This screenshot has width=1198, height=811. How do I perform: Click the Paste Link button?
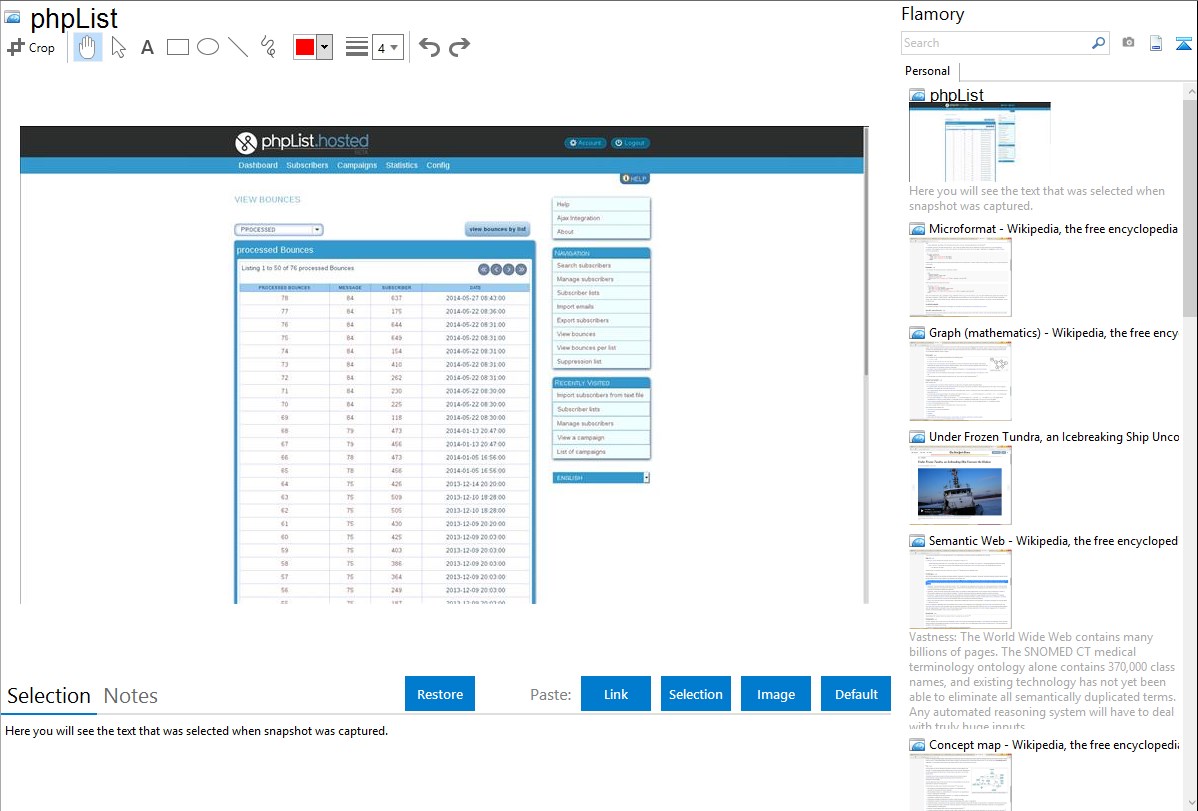pyautogui.click(x=616, y=694)
